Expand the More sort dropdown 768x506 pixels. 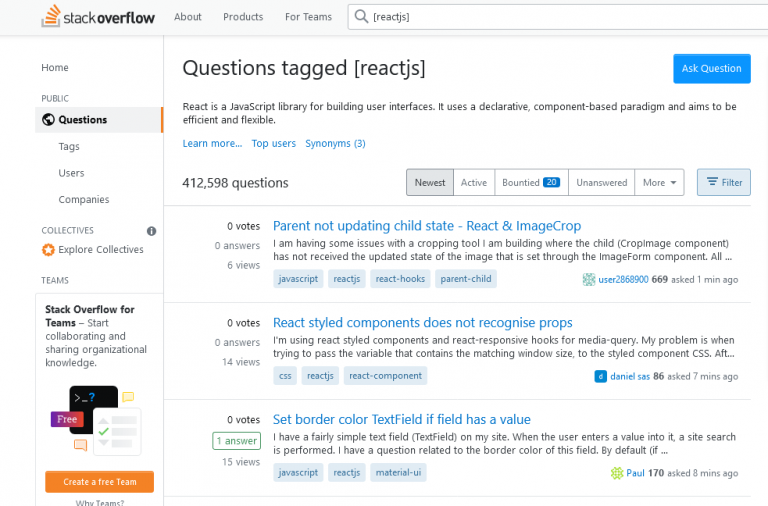659,182
